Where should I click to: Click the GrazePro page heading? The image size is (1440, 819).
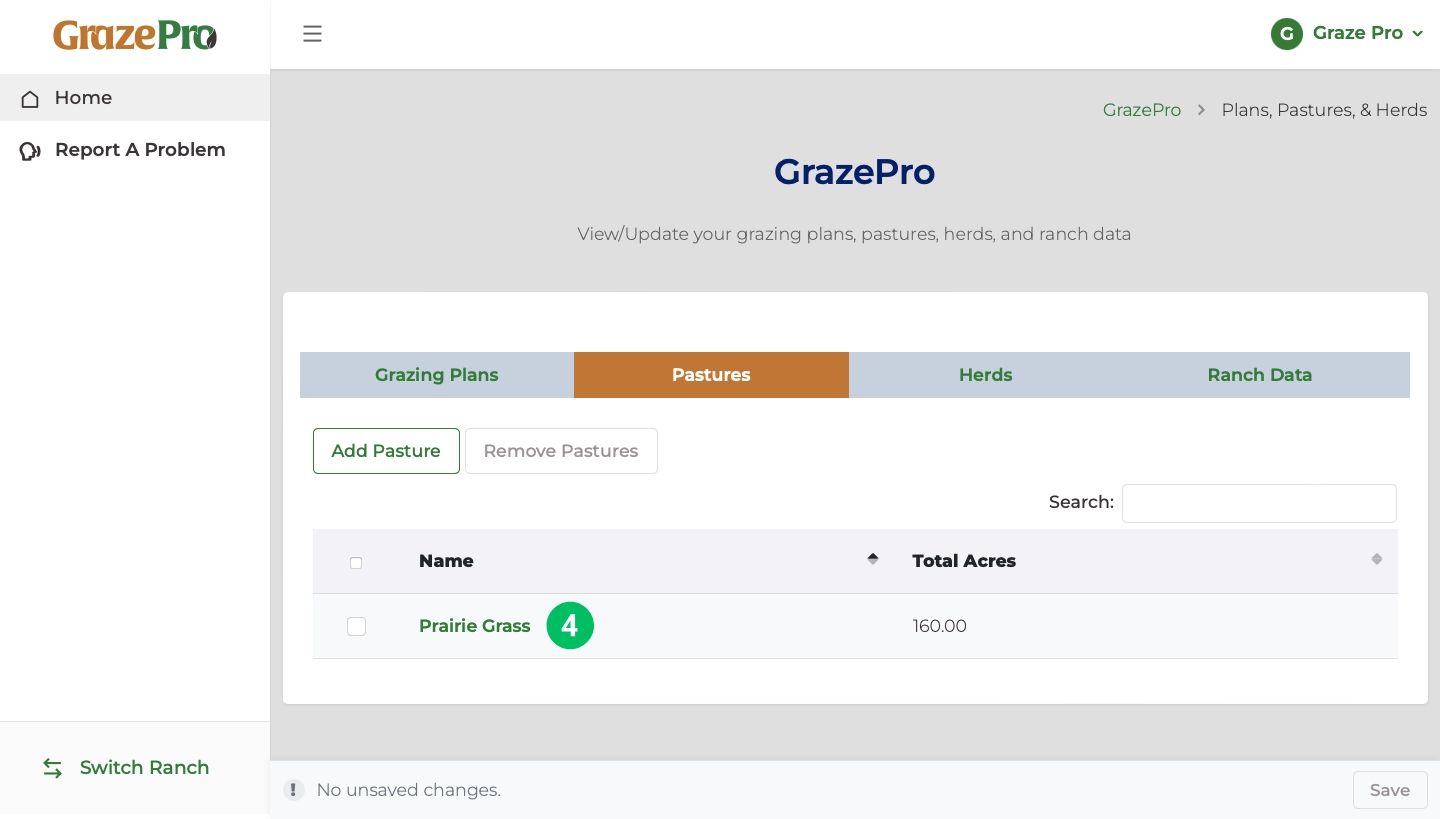pos(855,171)
